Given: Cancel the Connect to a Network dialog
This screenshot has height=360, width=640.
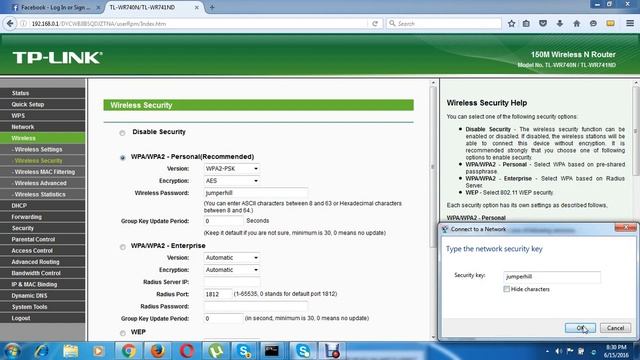Looking at the screenshot, I should 615,328.
